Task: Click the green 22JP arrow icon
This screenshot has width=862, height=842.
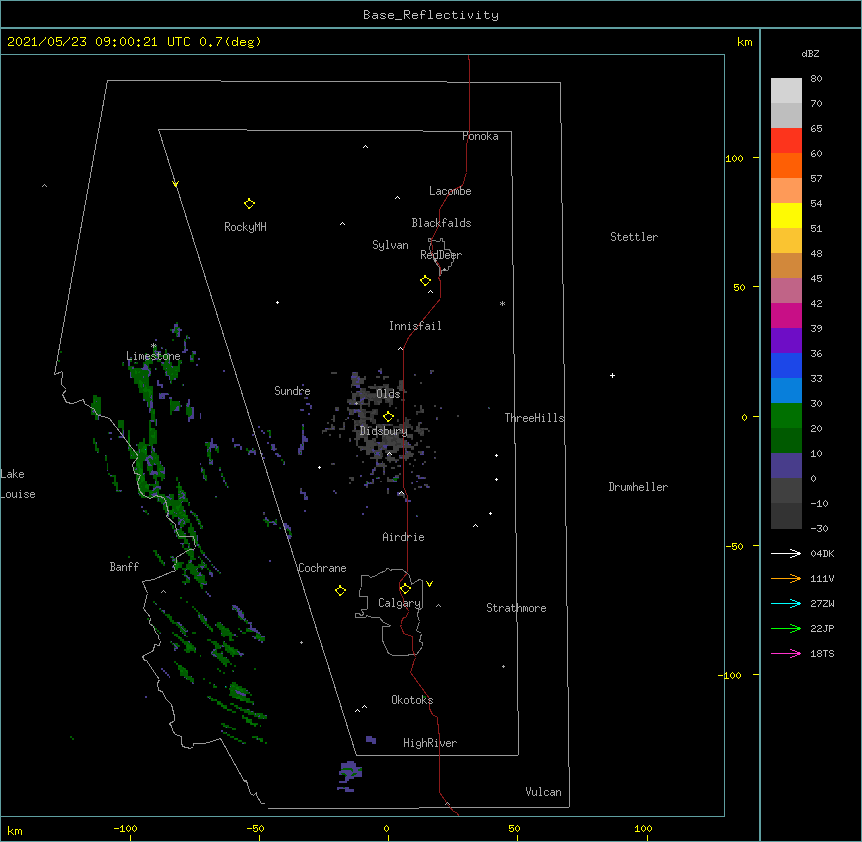Action: 786,628
